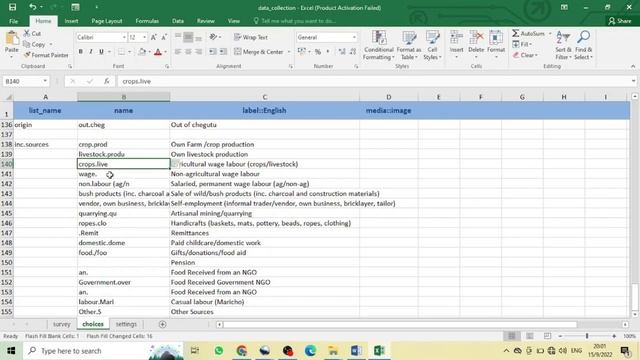This screenshot has height=360, width=640.
Task: Apply Percent Style format
Action: click(318, 52)
